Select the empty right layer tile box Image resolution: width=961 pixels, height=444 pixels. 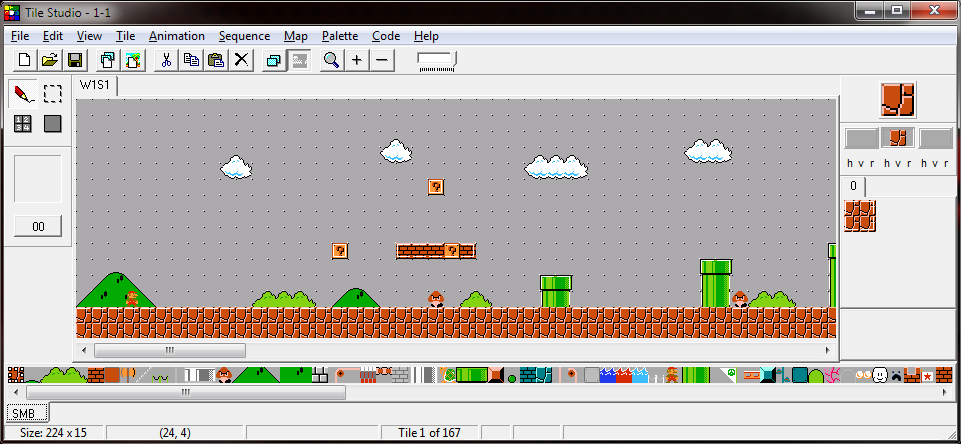click(935, 139)
